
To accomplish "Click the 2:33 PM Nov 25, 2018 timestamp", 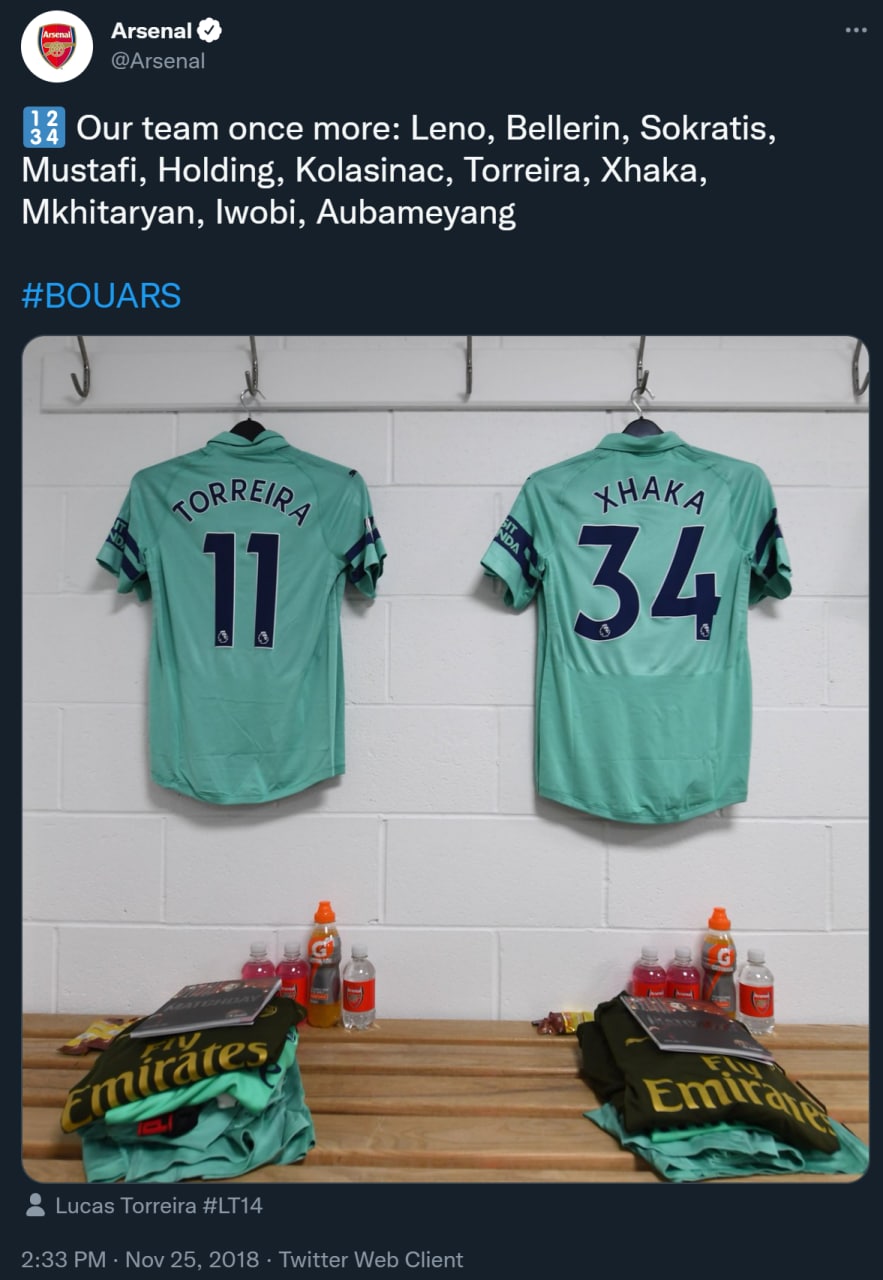I will pyautogui.click(x=140, y=1260).
